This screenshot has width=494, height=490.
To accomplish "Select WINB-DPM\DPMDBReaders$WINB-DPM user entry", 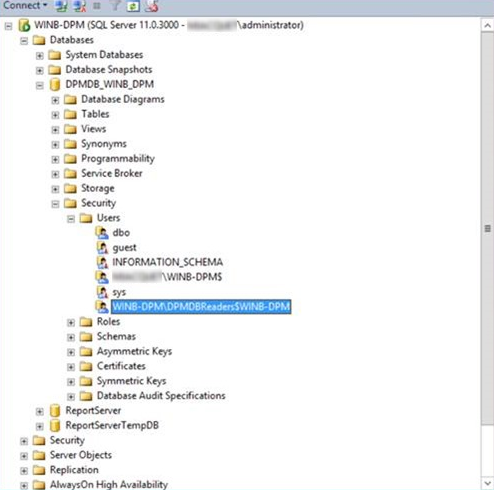I will [x=201, y=306].
